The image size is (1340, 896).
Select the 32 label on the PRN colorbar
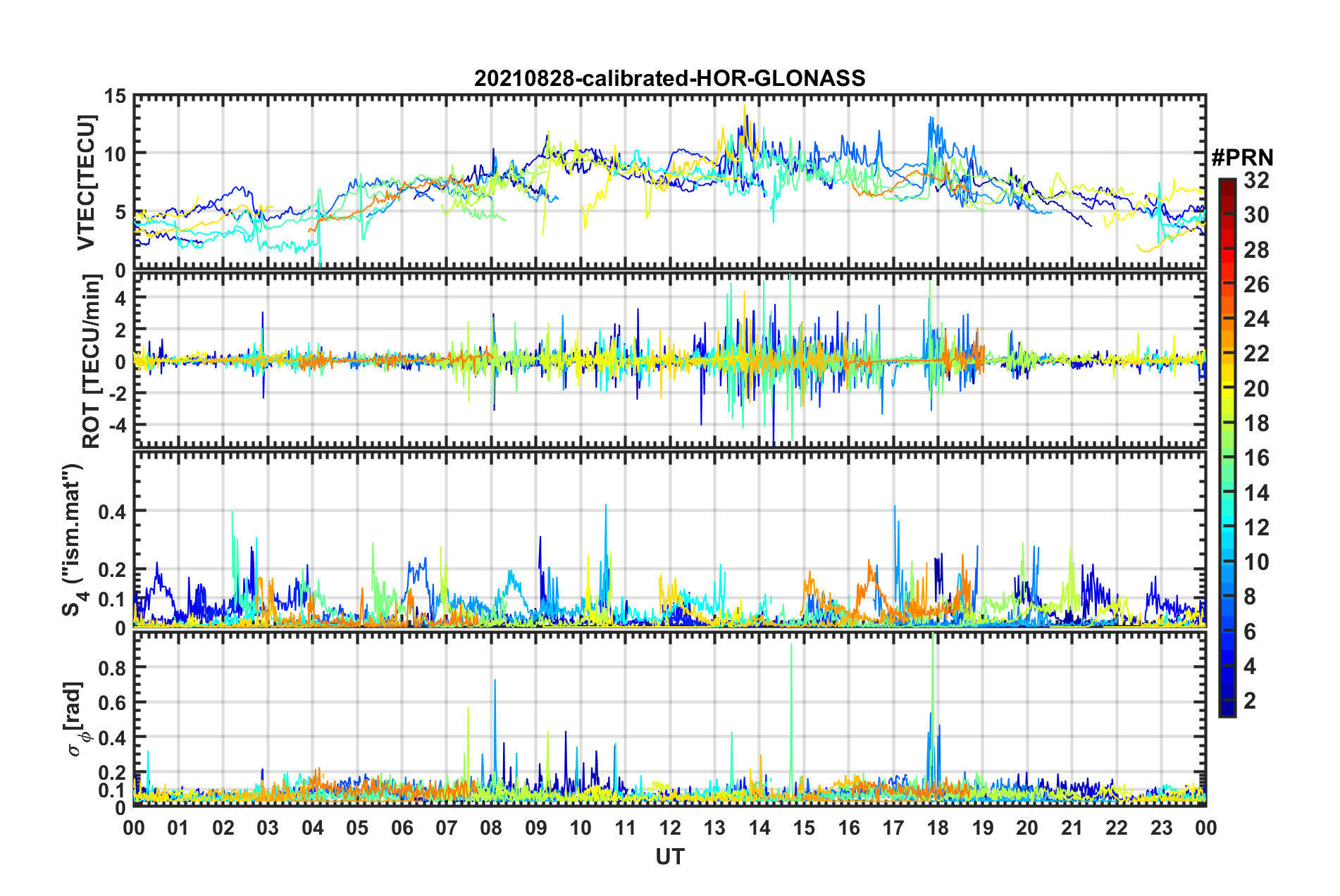tap(1256, 180)
